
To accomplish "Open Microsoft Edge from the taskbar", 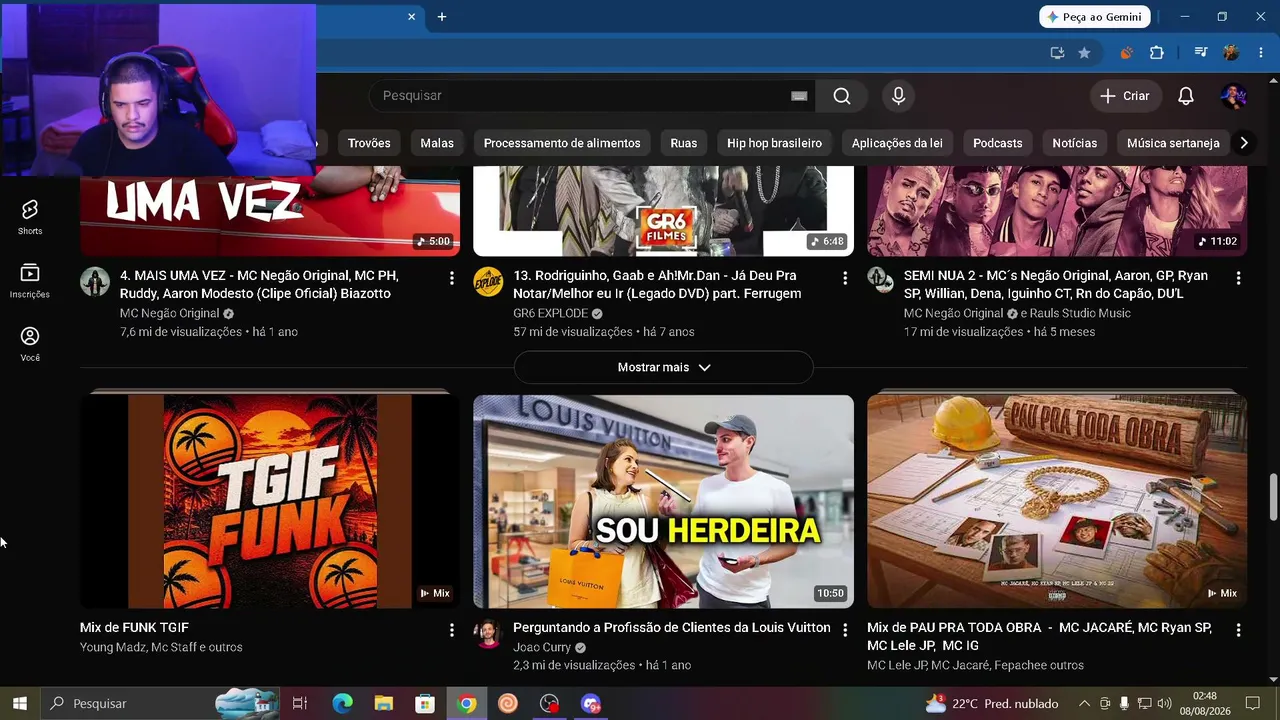I will click(x=342, y=704).
